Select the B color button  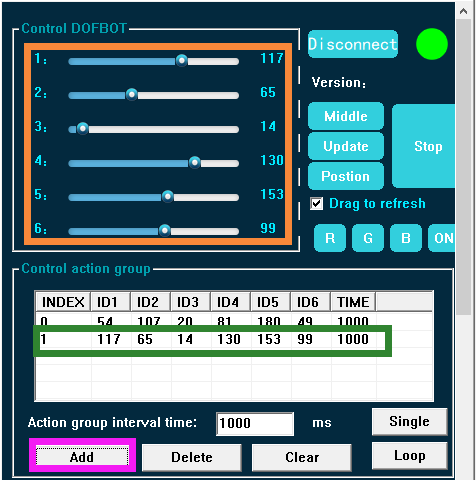click(x=406, y=238)
